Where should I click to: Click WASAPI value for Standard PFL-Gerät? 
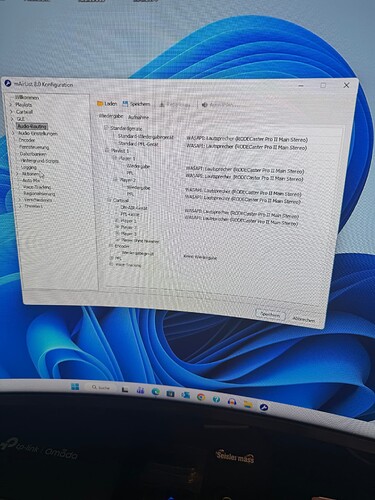pos(247,147)
